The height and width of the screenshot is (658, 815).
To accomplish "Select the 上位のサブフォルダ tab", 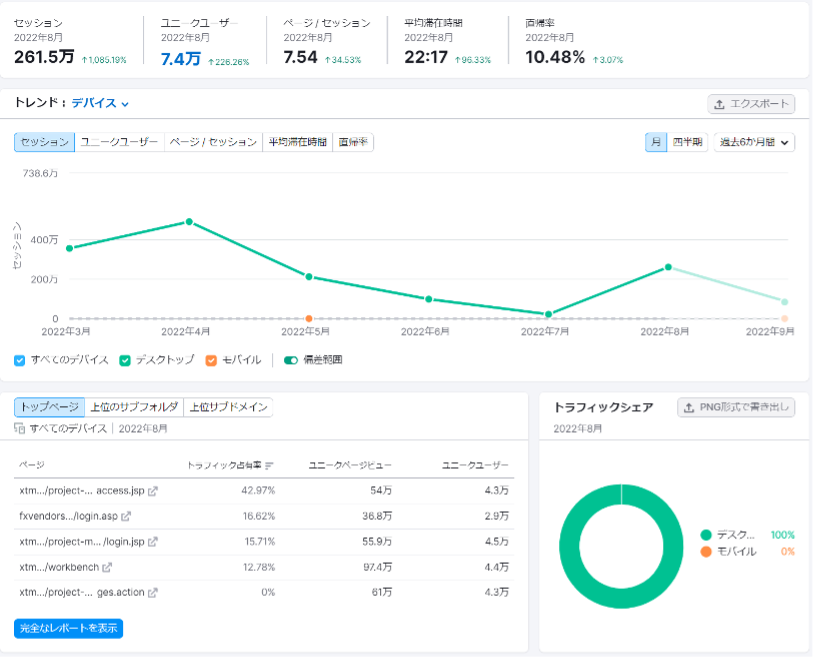I will coord(134,407).
